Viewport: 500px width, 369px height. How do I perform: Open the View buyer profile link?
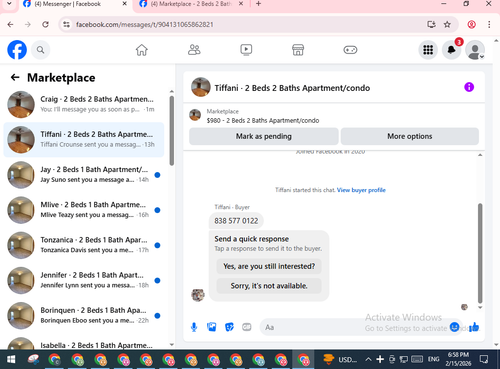[x=361, y=190]
